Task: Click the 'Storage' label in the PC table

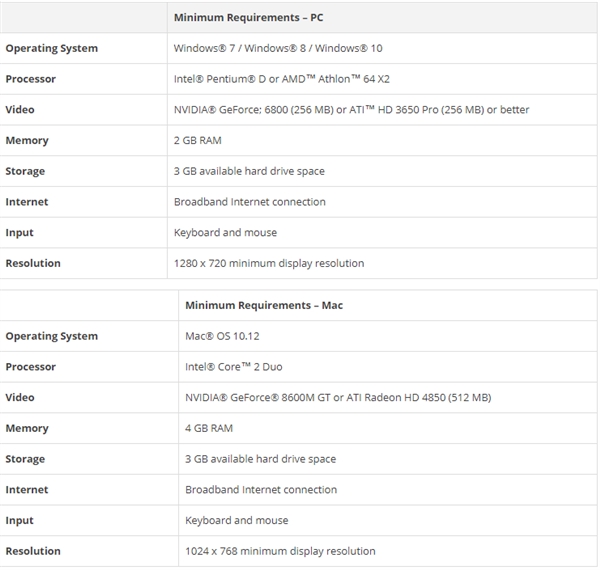Action: pos(25,171)
